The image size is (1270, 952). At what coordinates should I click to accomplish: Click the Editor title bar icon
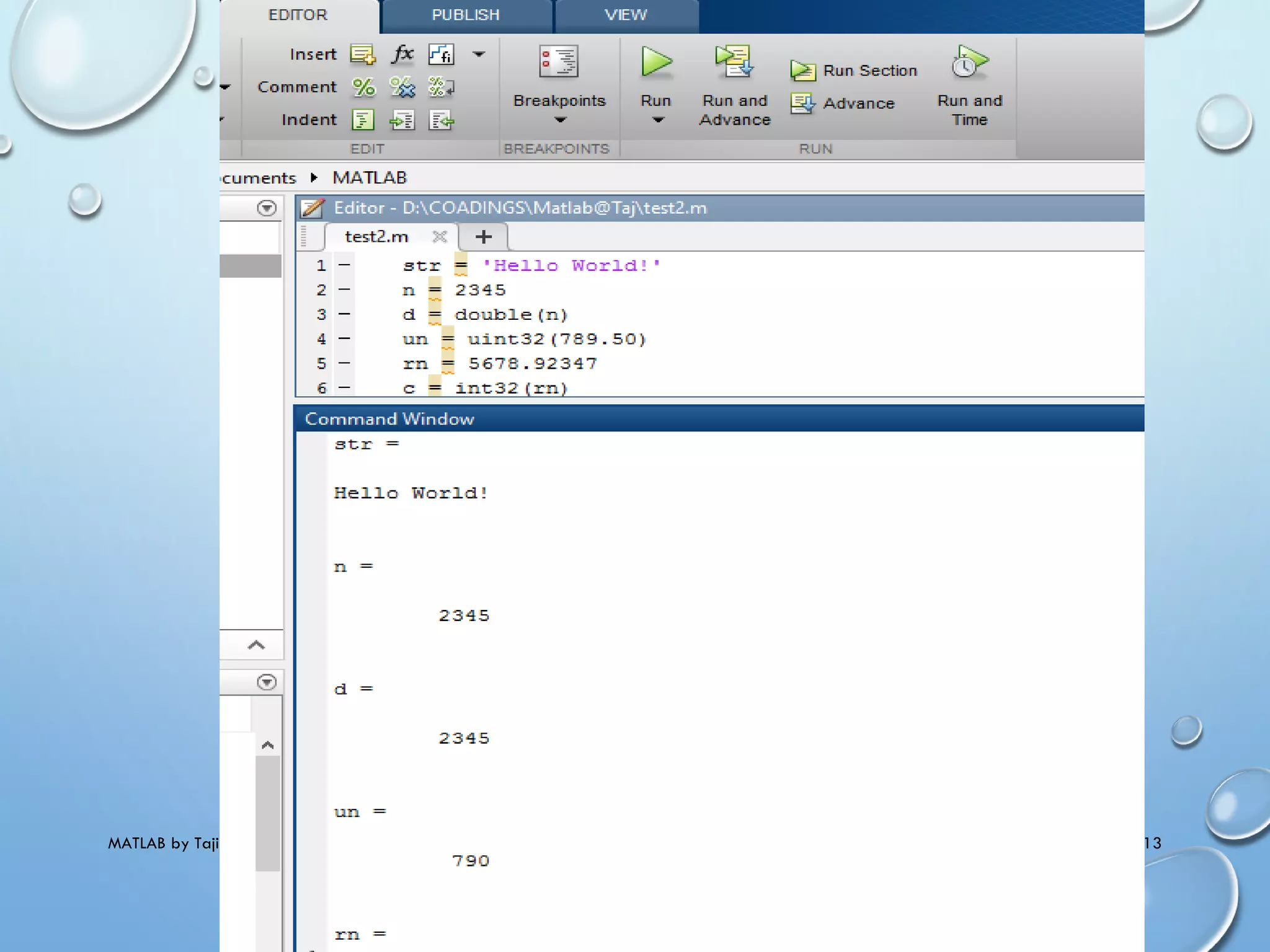[x=312, y=208]
